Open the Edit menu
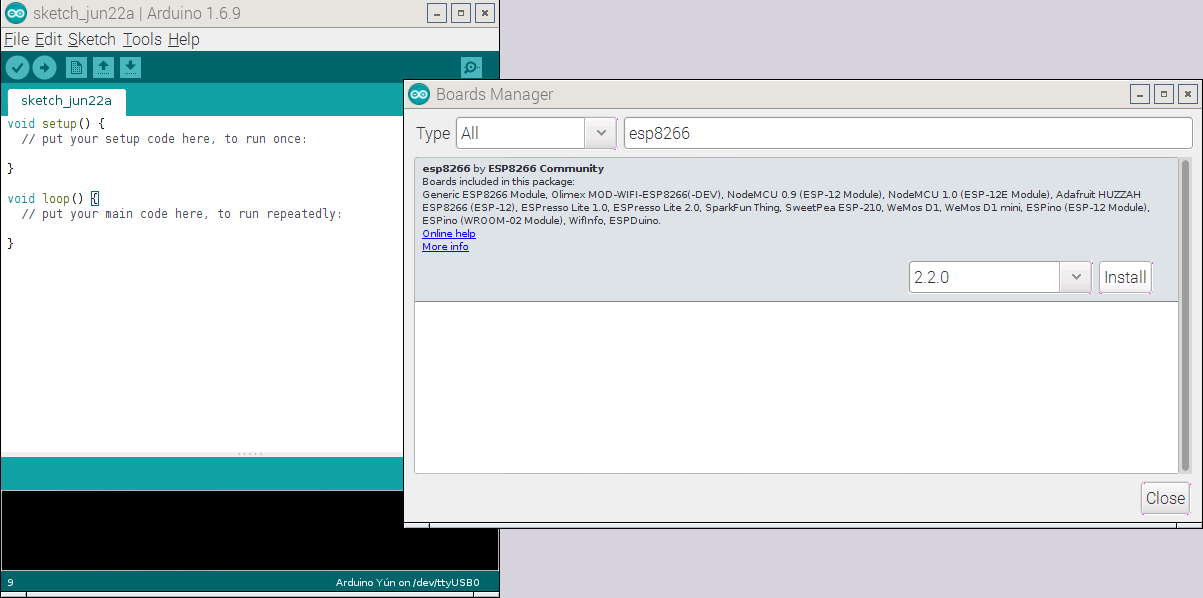This screenshot has width=1203, height=598. 48,39
